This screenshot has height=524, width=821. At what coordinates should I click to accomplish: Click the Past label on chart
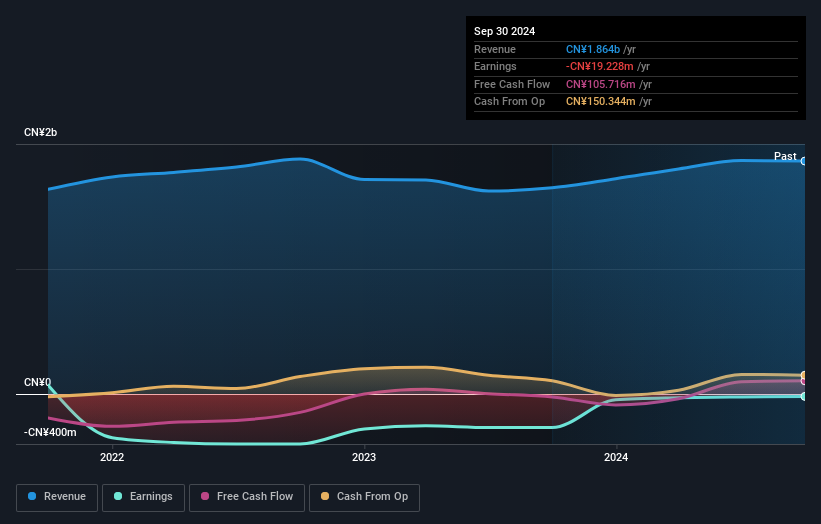[x=785, y=156]
